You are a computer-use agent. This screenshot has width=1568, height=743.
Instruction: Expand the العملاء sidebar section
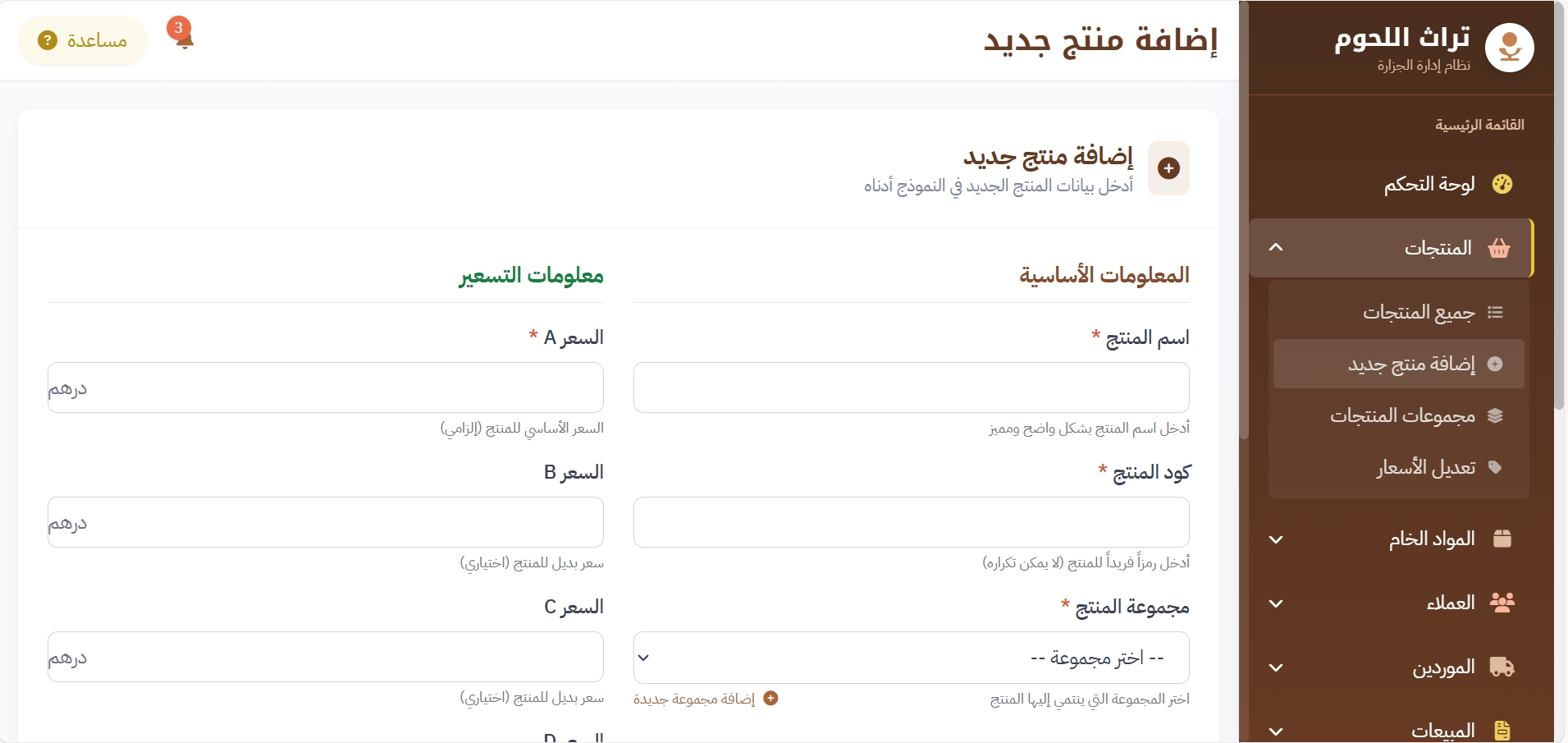coord(1276,603)
